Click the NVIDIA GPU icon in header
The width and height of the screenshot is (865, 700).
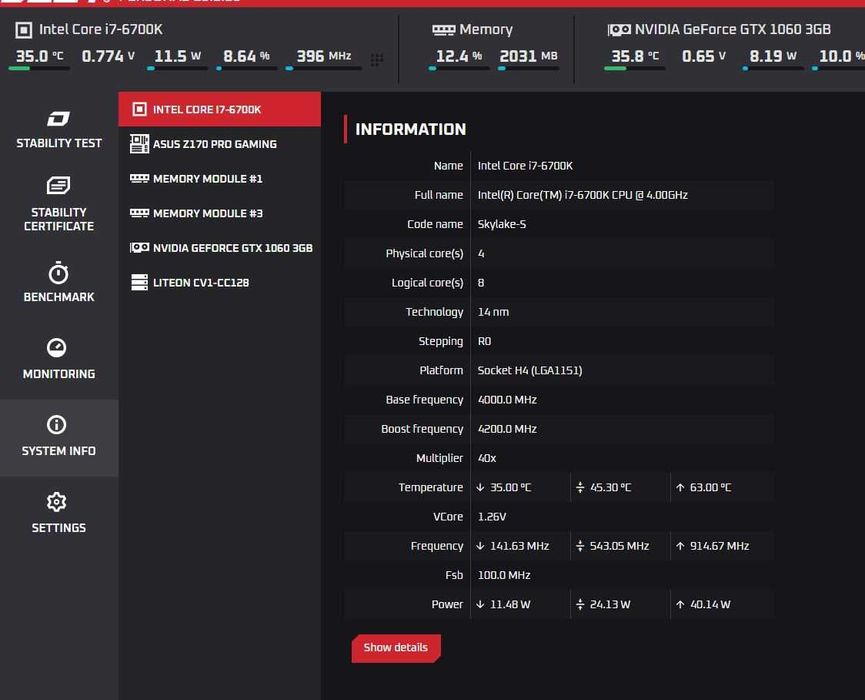(619, 30)
